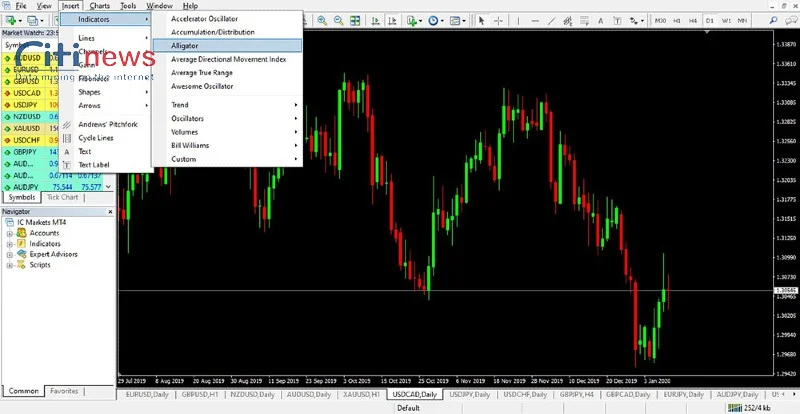The height and width of the screenshot is (414, 800).
Task: Click the Indicators list toolbar icon
Action: click(x=412, y=20)
